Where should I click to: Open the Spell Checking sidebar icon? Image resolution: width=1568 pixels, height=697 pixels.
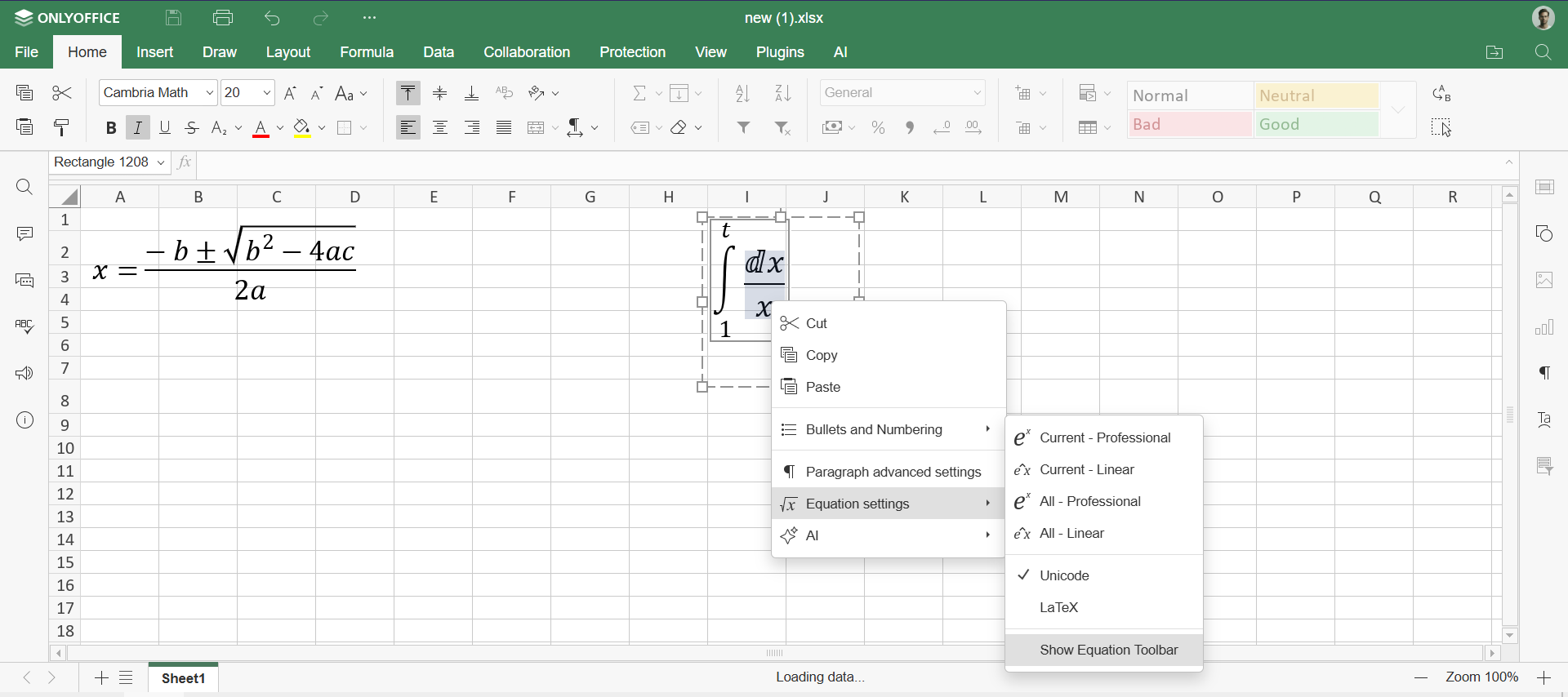[x=24, y=326]
